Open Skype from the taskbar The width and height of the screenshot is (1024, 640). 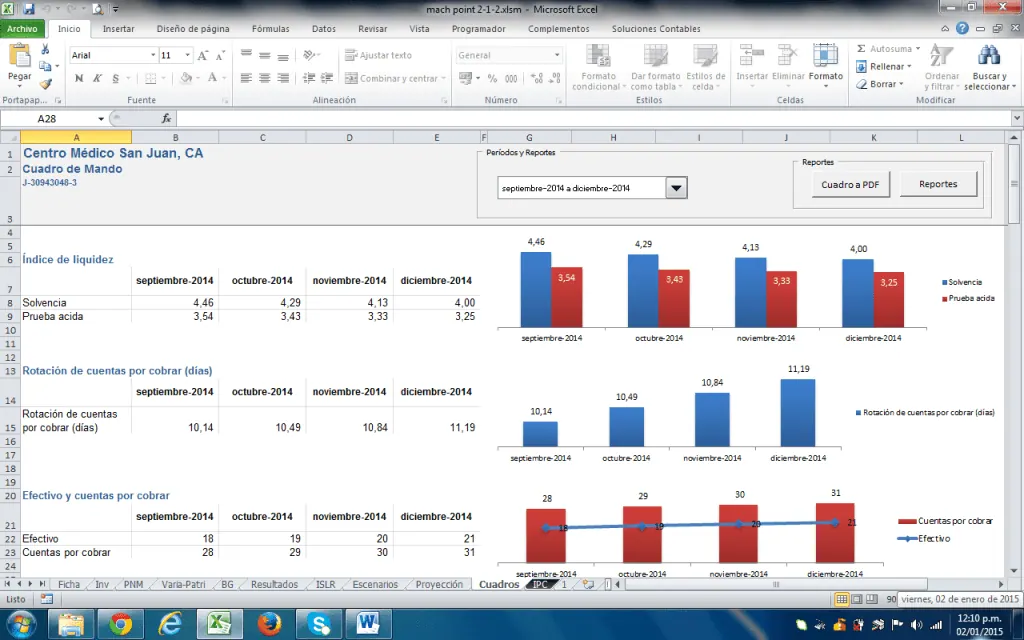click(x=319, y=625)
